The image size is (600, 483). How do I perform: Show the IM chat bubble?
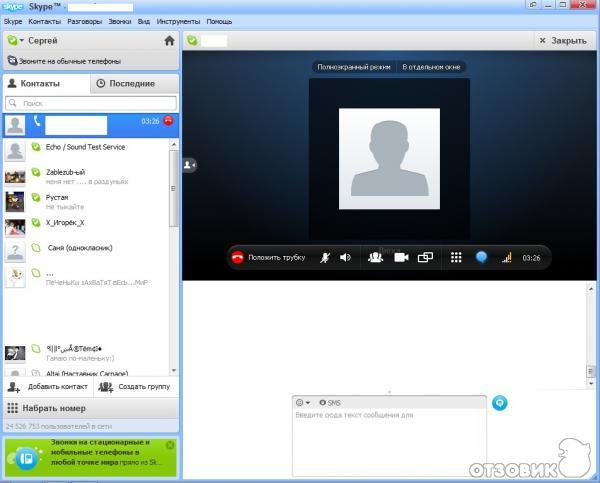pos(481,257)
